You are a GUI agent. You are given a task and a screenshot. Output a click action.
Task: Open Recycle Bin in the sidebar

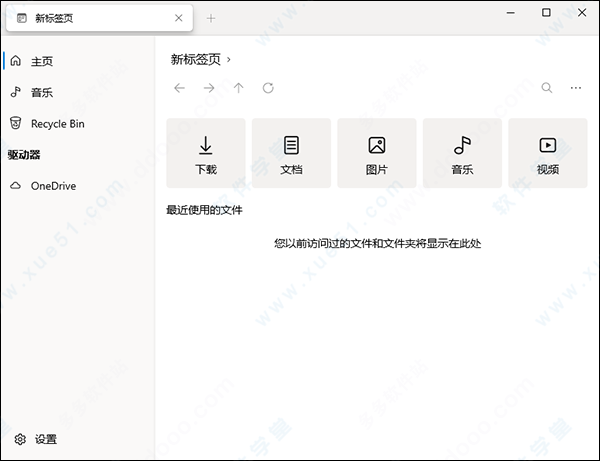coord(78,124)
